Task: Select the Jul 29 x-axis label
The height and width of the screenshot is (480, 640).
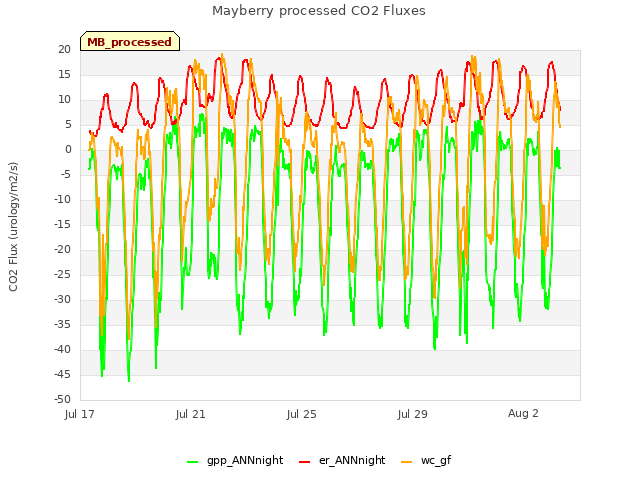Action: pyautogui.click(x=413, y=414)
